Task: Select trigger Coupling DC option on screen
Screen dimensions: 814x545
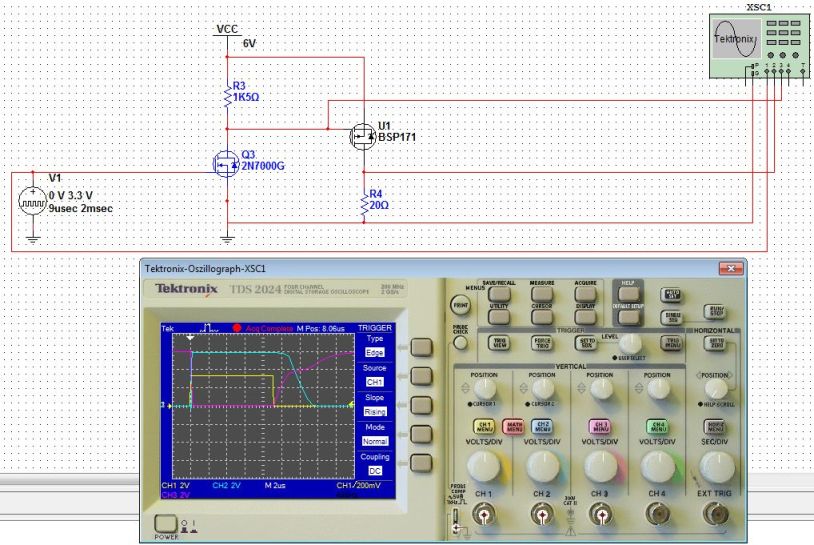Action: [x=375, y=471]
